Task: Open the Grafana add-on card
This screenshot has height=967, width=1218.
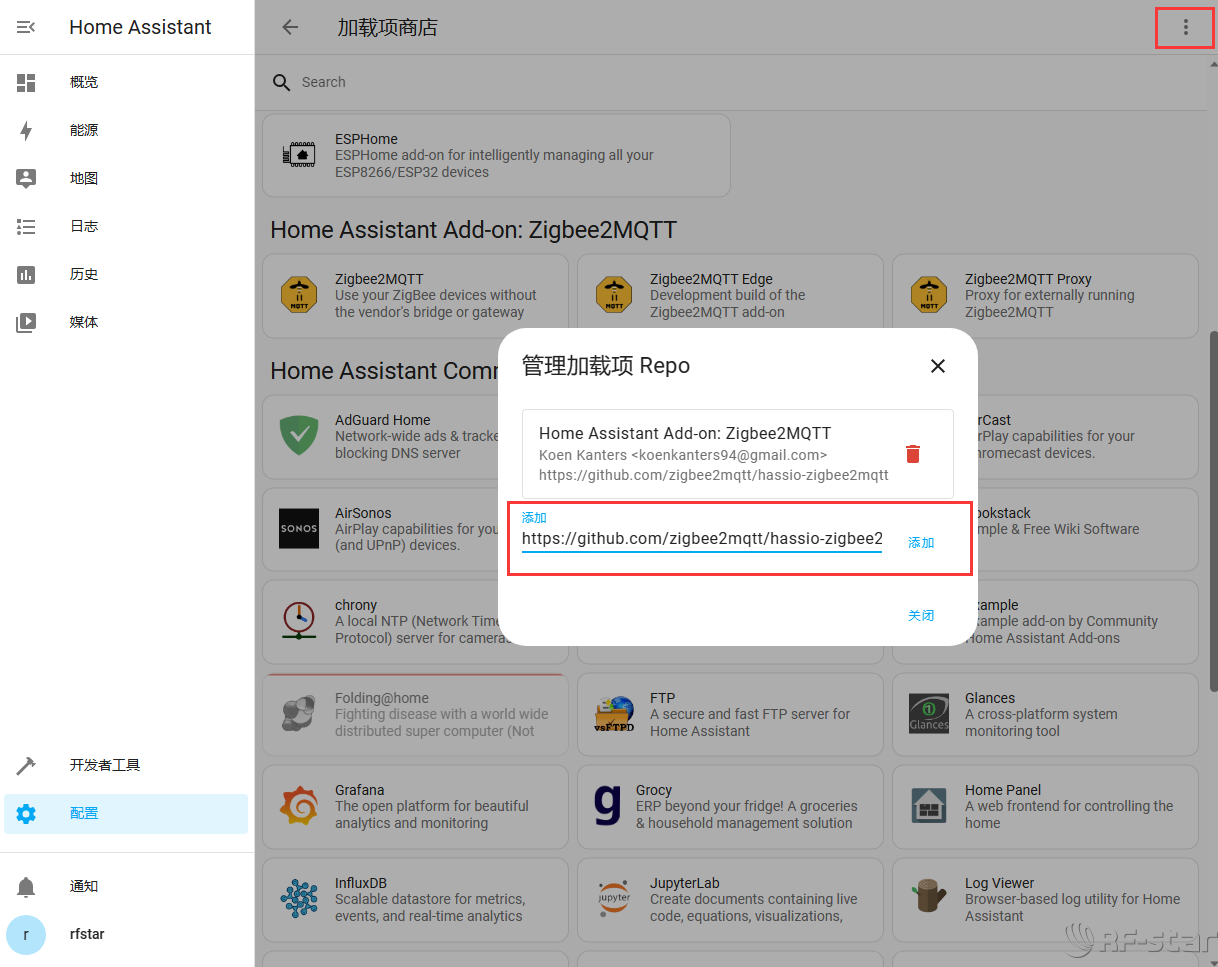Action: pyautogui.click(x=414, y=806)
